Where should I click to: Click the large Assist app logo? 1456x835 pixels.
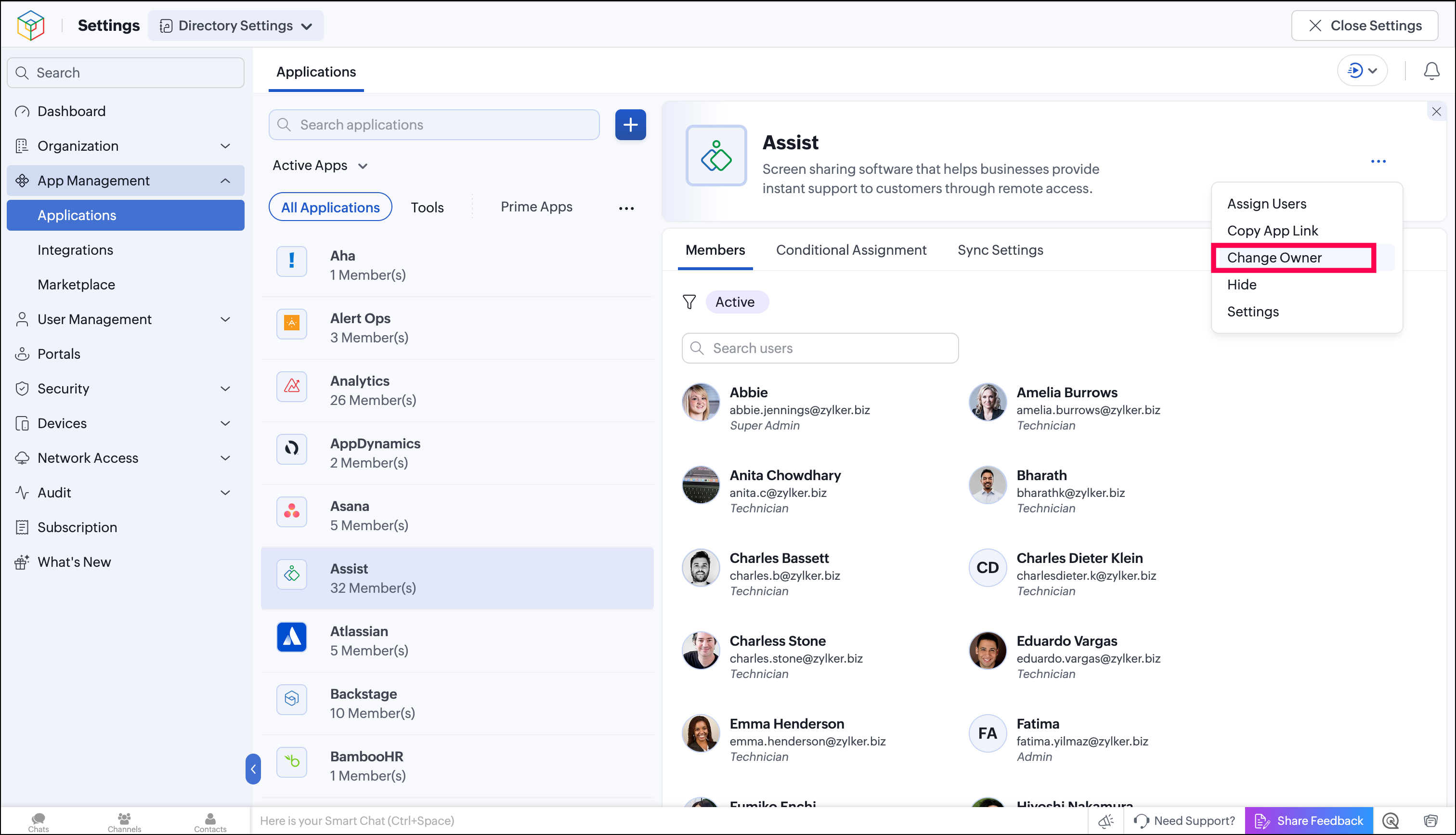pyautogui.click(x=716, y=156)
